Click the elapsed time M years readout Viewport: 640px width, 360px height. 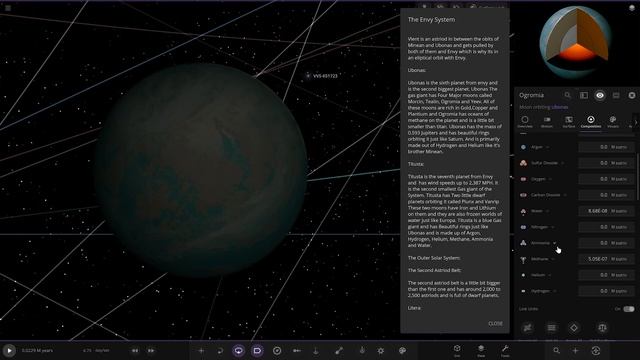pos(37,351)
